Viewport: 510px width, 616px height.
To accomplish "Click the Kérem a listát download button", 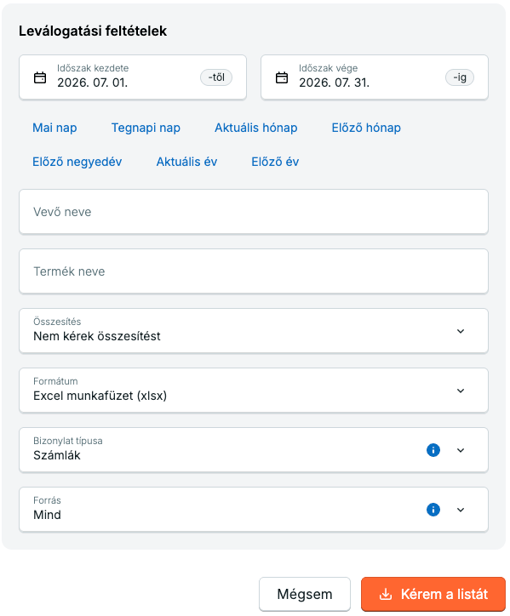I will [x=433, y=594].
